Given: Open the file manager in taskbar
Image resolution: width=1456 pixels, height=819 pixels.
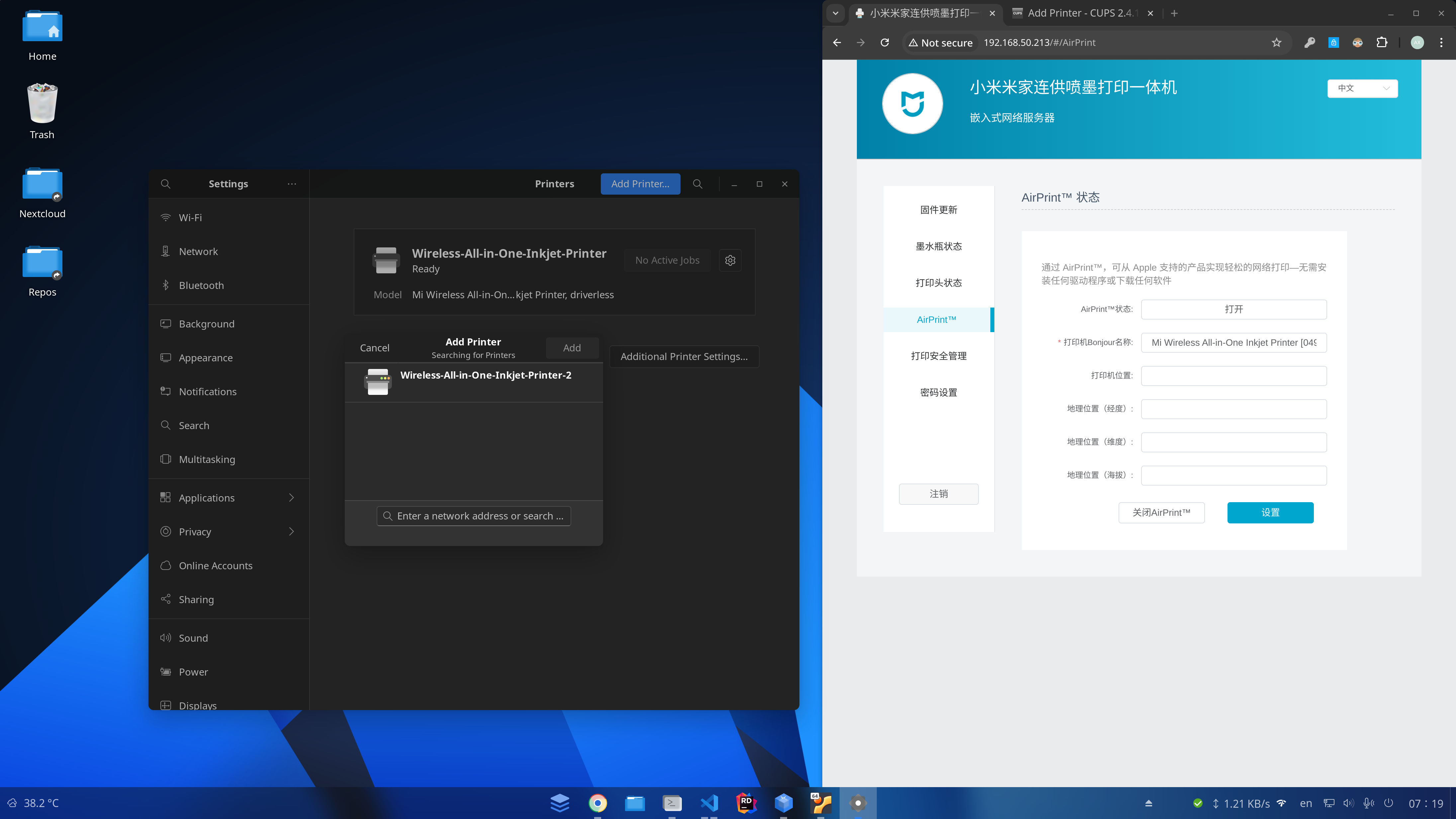Looking at the screenshot, I should coord(635,803).
